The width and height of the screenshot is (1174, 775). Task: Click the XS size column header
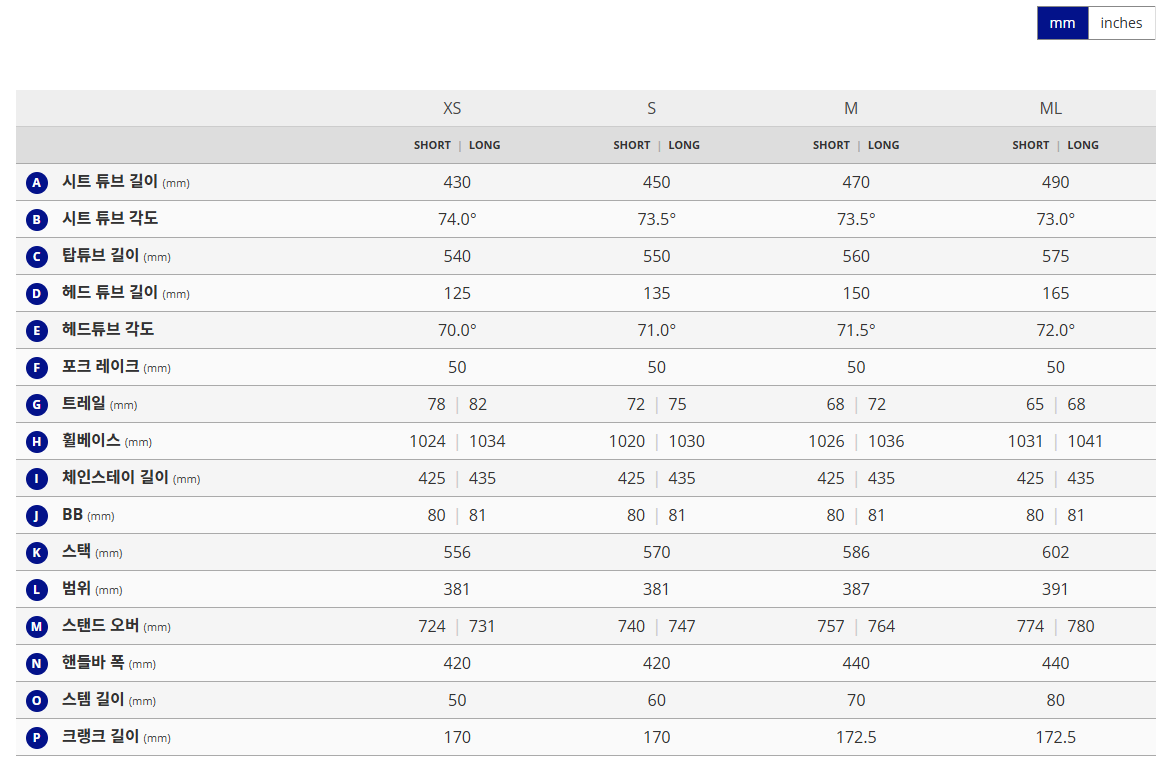(x=452, y=108)
